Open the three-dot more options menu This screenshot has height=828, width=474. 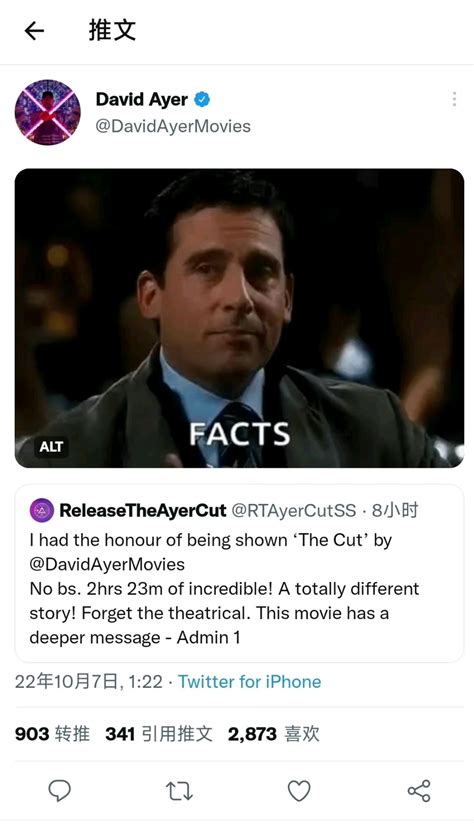pyautogui.click(x=454, y=99)
